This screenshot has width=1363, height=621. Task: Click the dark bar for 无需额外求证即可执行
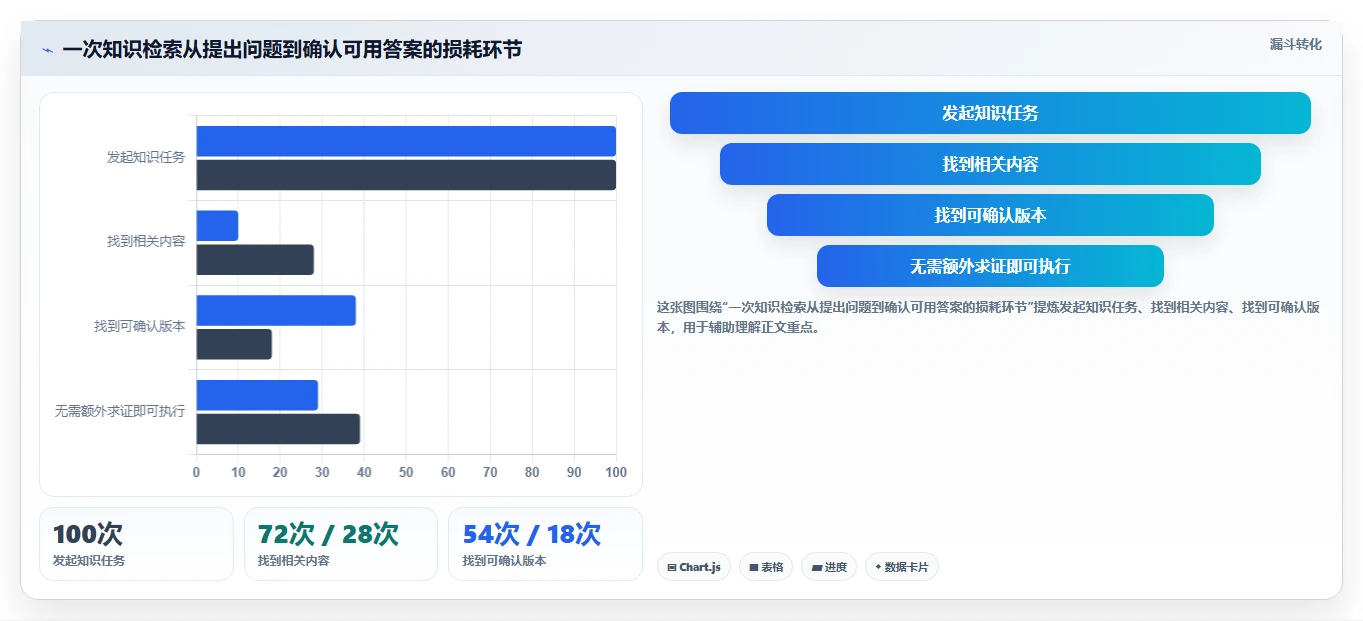[x=278, y=429]
